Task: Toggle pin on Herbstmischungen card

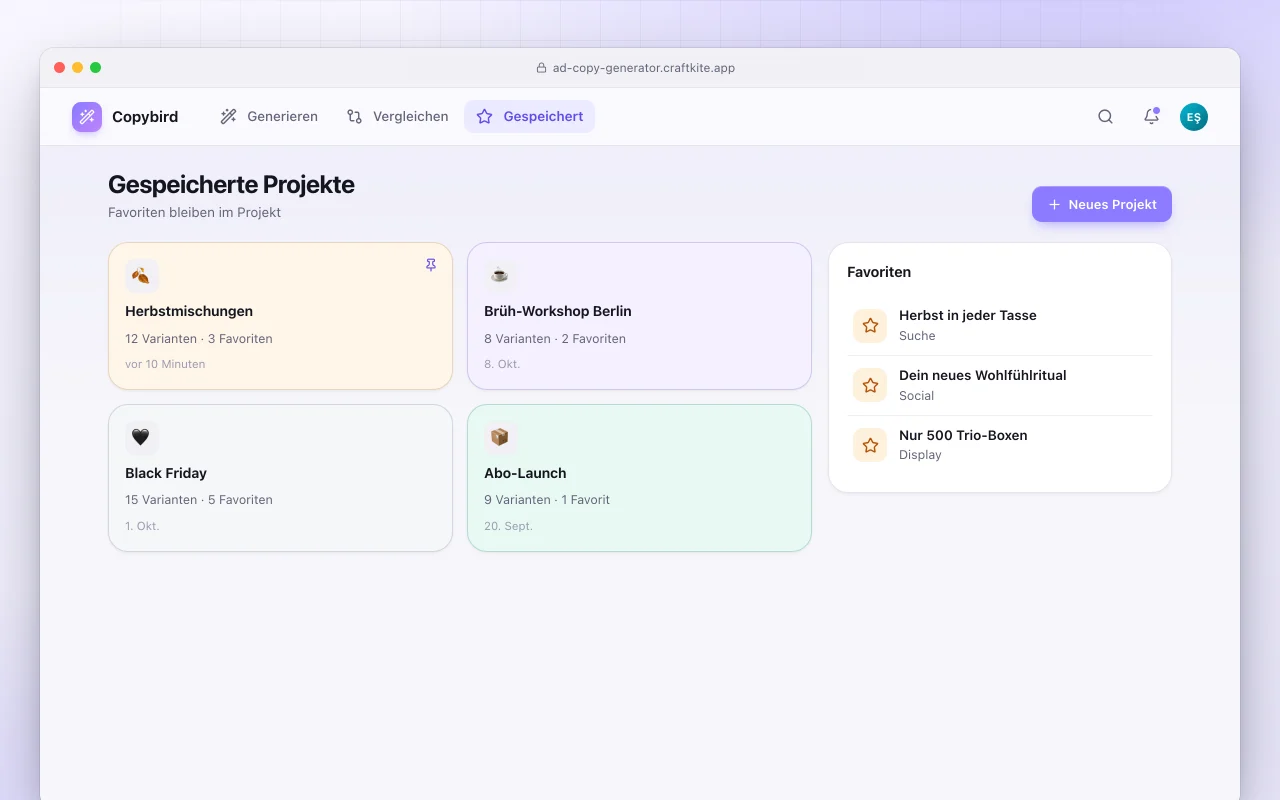Action: coord(431,265)
